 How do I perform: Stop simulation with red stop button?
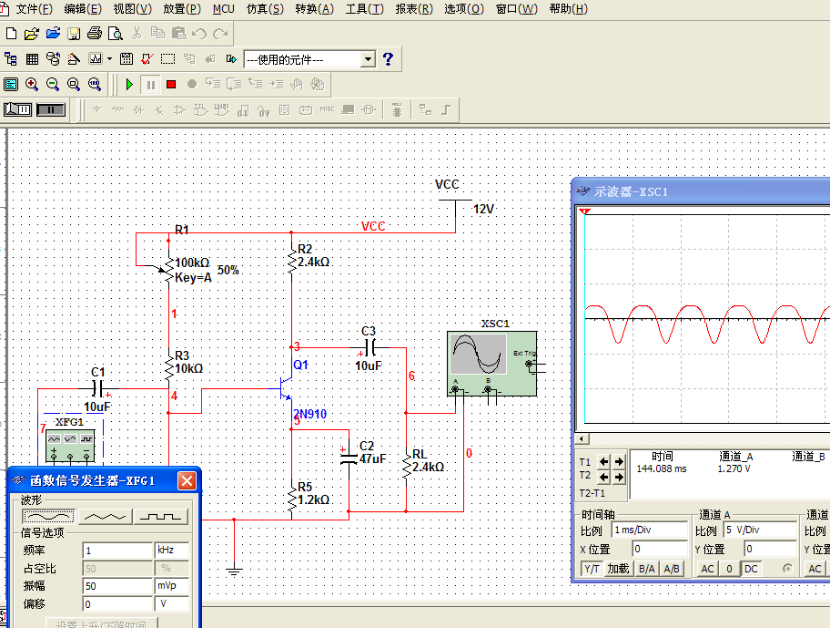(x=171, y=85)
